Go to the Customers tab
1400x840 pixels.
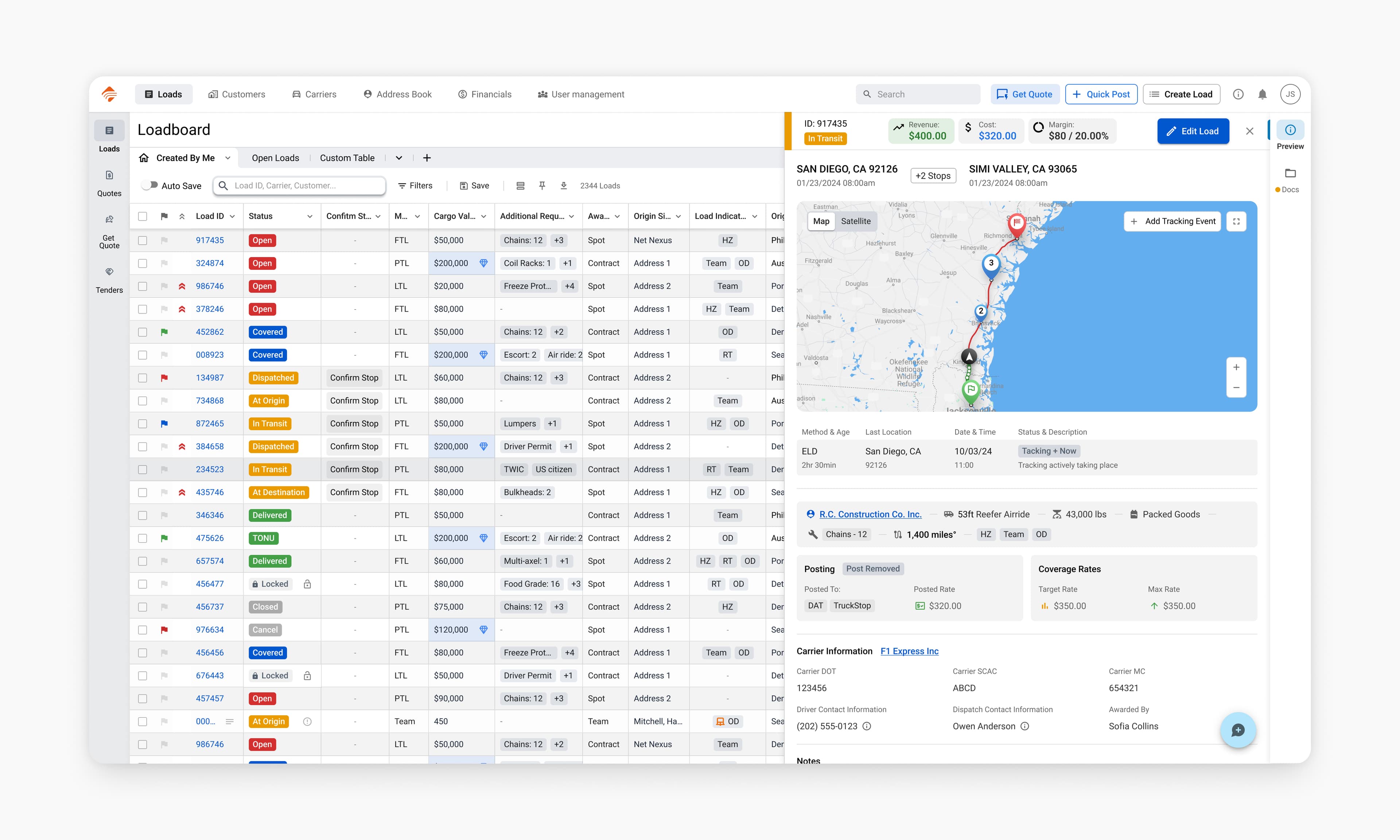point(237,94)
